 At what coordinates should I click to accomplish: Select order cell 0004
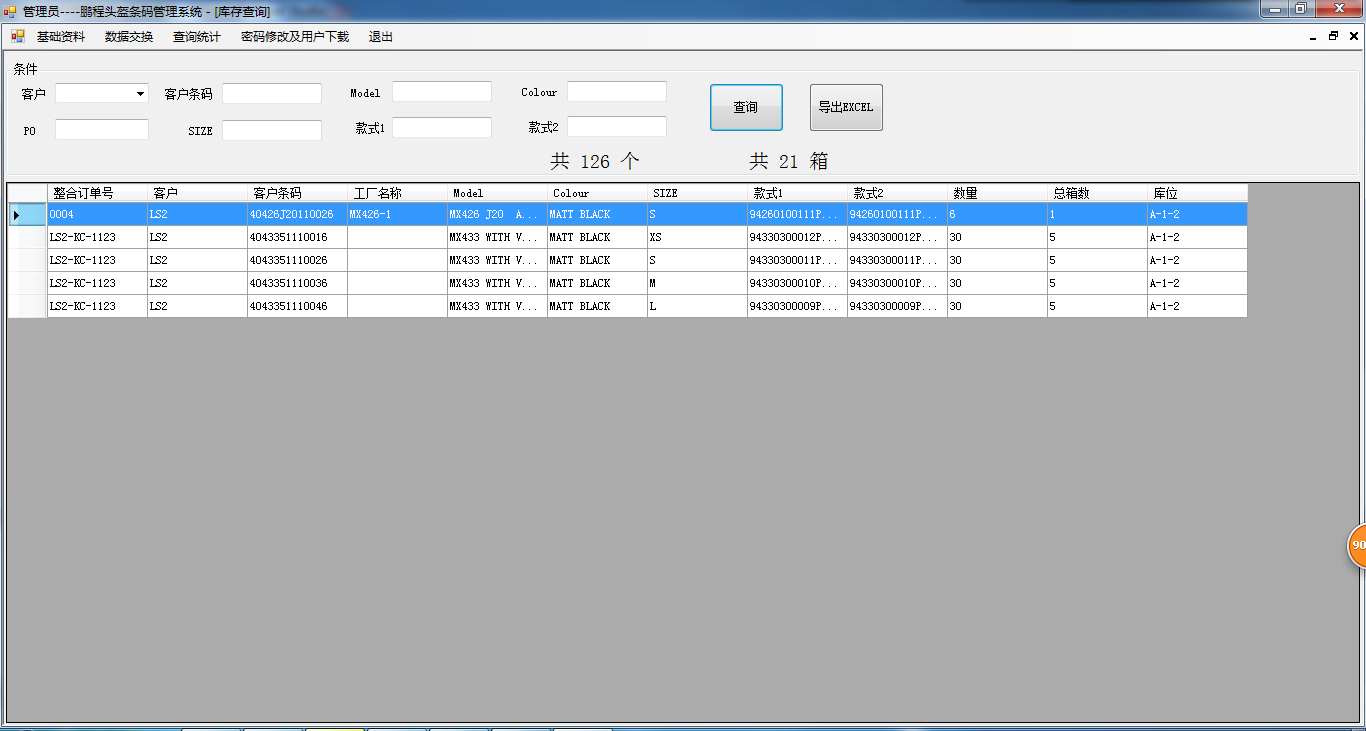97,214
